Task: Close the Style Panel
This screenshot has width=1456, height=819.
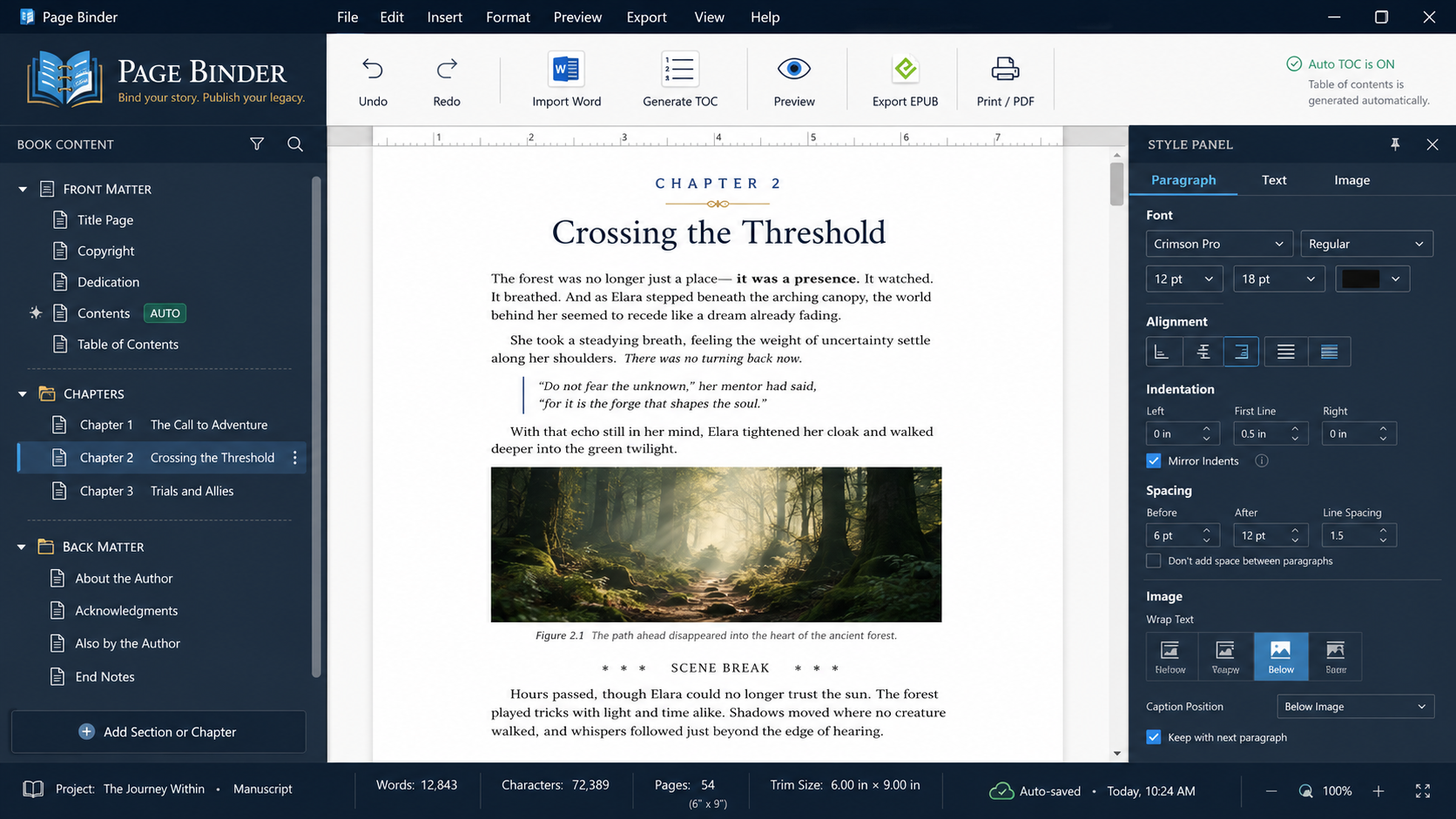Action: click(1432, 144)
